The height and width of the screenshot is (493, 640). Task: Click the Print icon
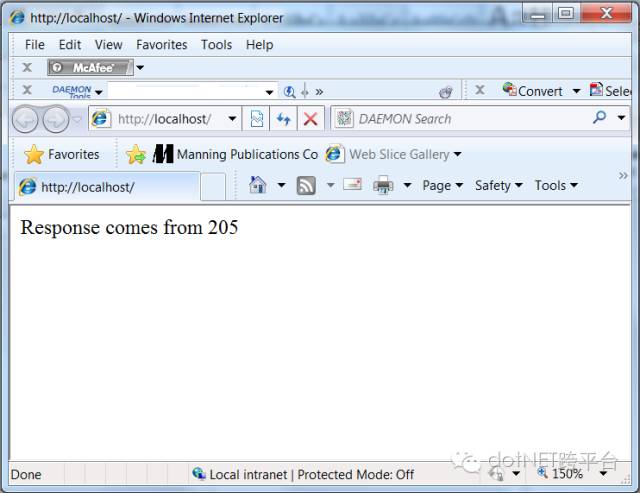point(383,185)
